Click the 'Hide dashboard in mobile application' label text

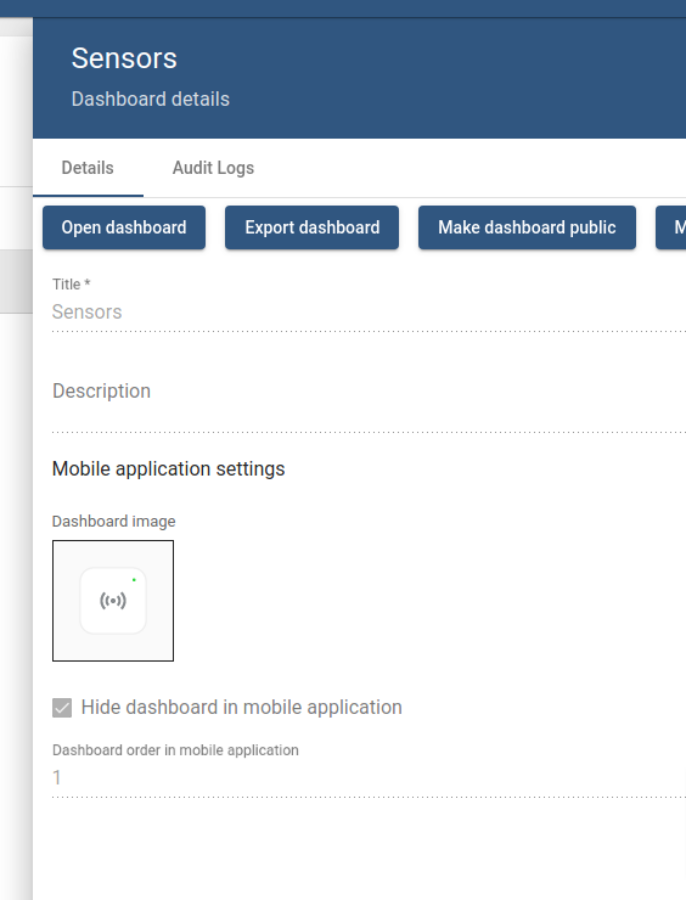coord(241,708)
